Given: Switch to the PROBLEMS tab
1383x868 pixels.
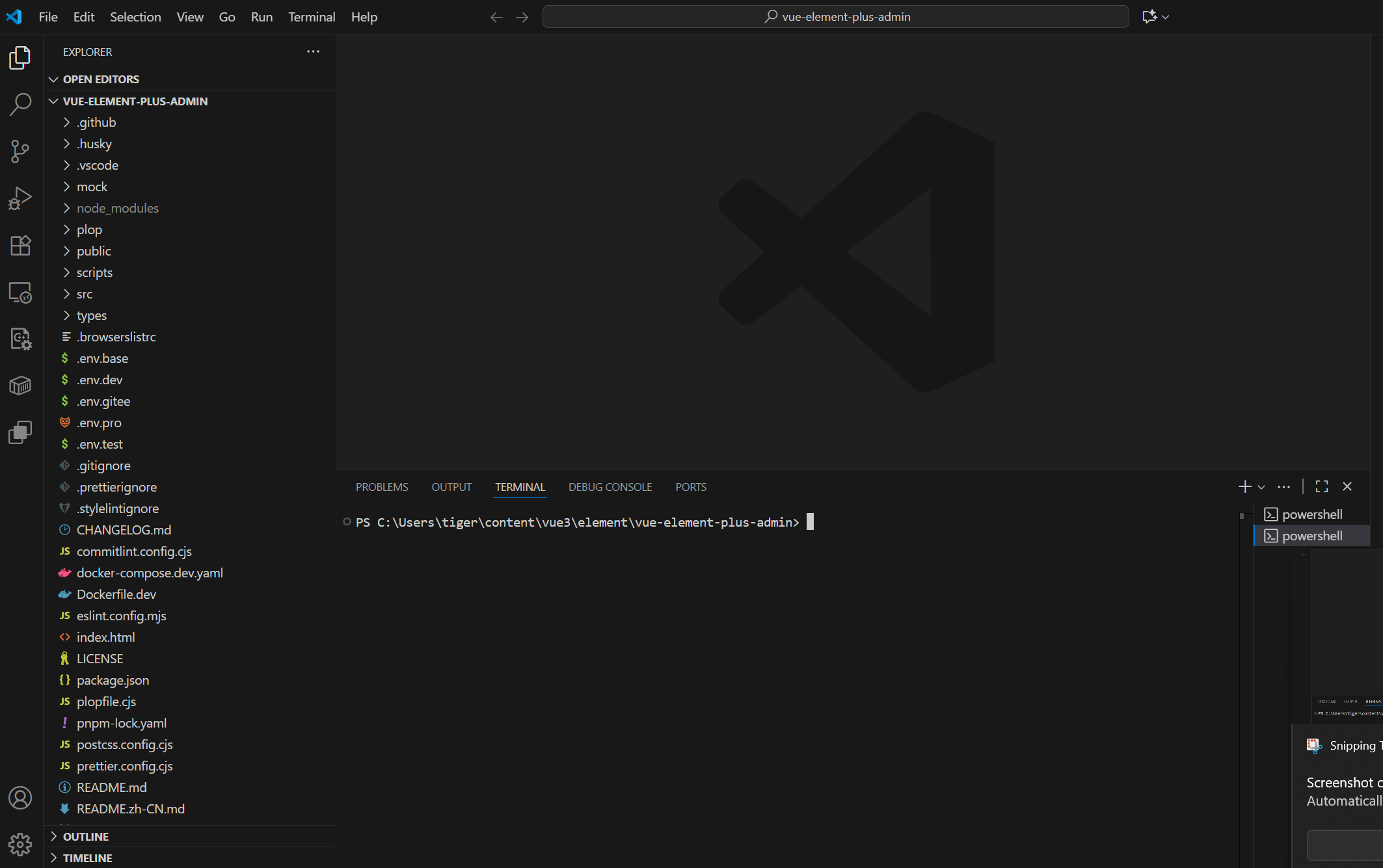Looking at the screenshot, I should click(382, 487).
